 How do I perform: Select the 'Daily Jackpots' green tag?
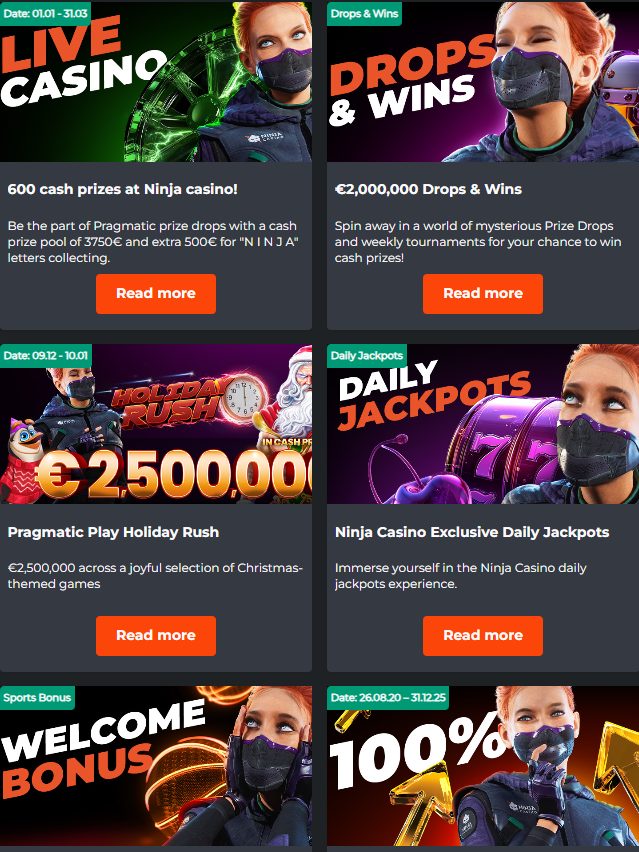pyautogui.click(x=367, y=356)
